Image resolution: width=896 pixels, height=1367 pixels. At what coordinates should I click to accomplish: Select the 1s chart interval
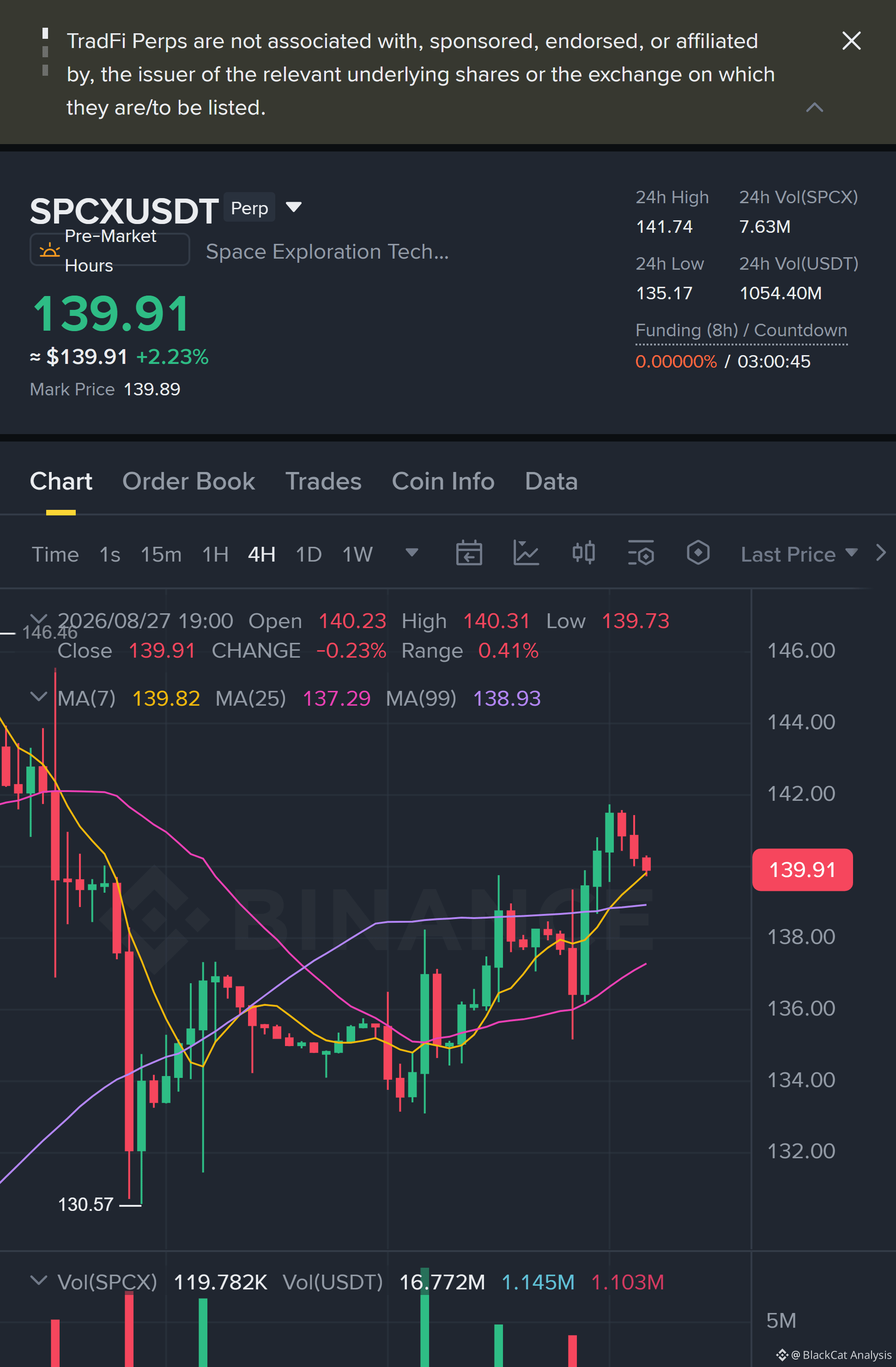point(110,554)
